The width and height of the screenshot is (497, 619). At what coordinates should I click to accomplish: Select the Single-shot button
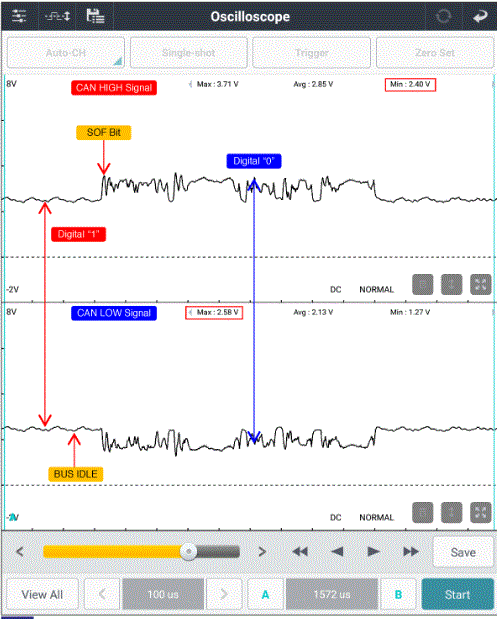[189, 53]
